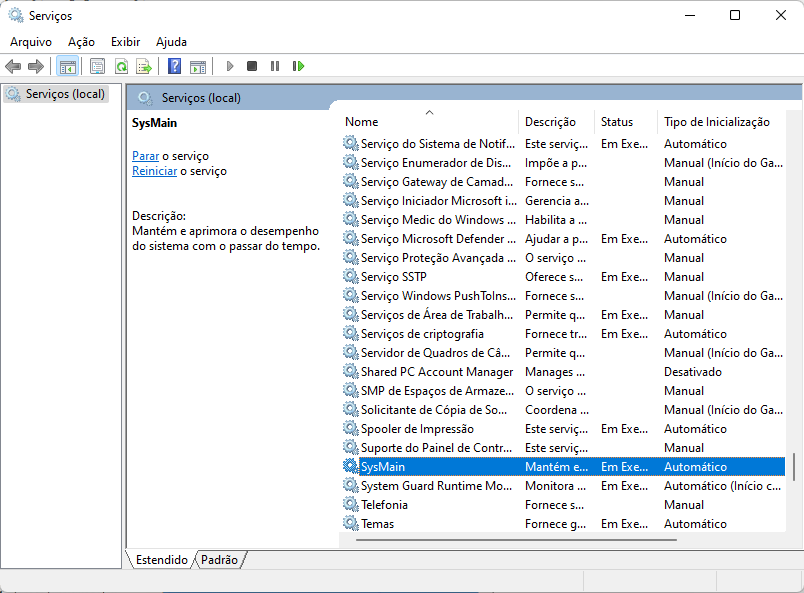Click the Show/Hide Console Tree toolbar icon

click(x=67, y=66)
